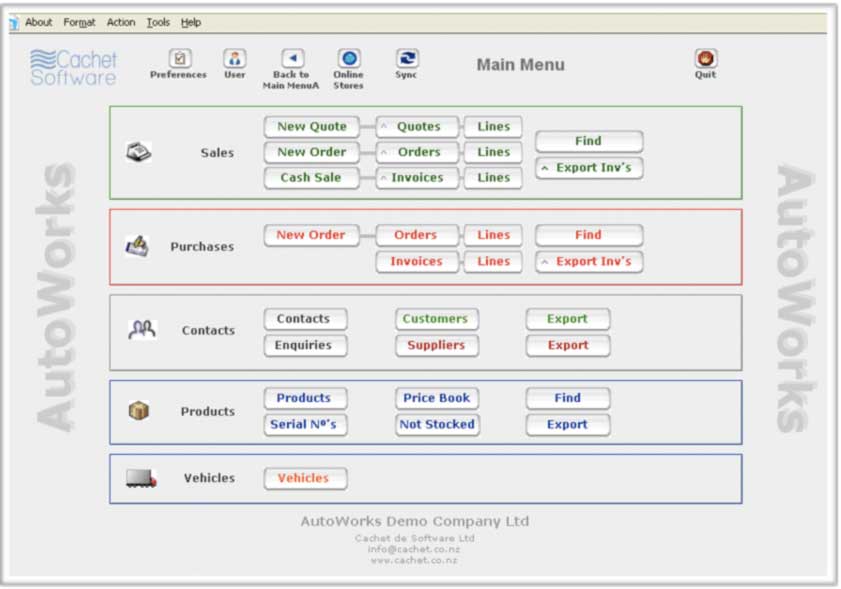Click the Products button above Serial N°'s

pos(305,398)
